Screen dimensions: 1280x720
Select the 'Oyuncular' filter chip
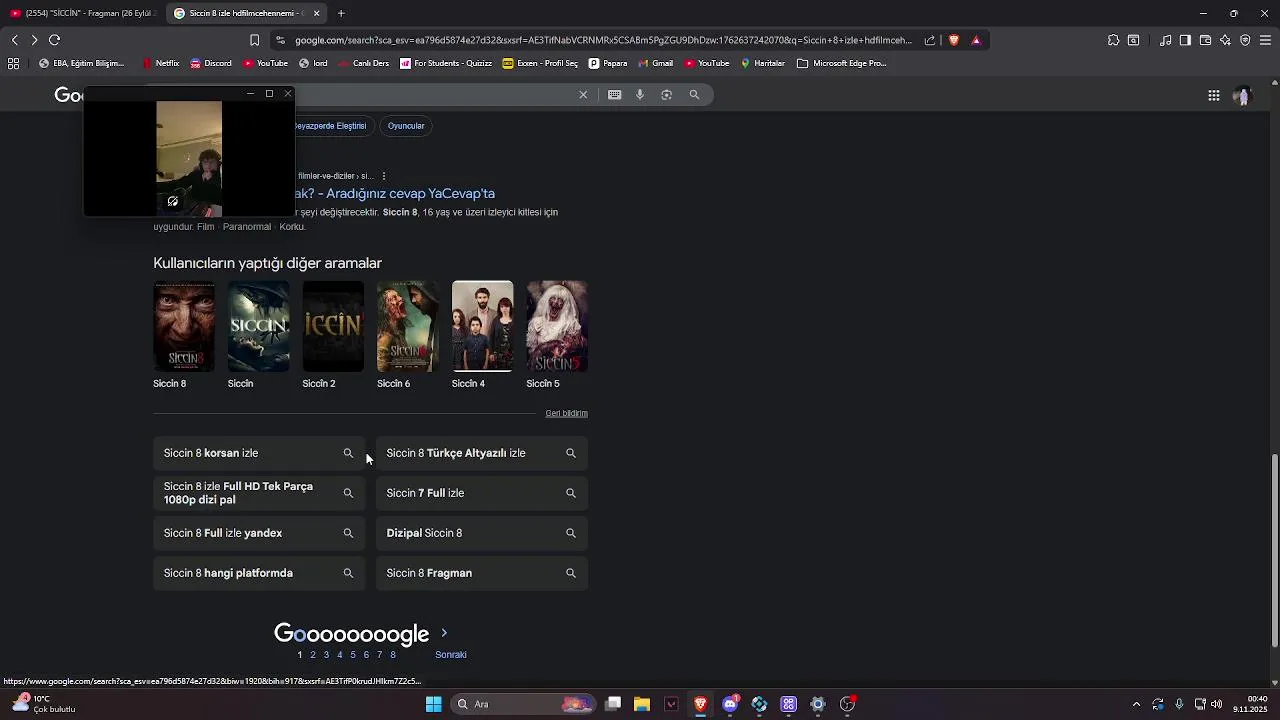pos(406,126)
